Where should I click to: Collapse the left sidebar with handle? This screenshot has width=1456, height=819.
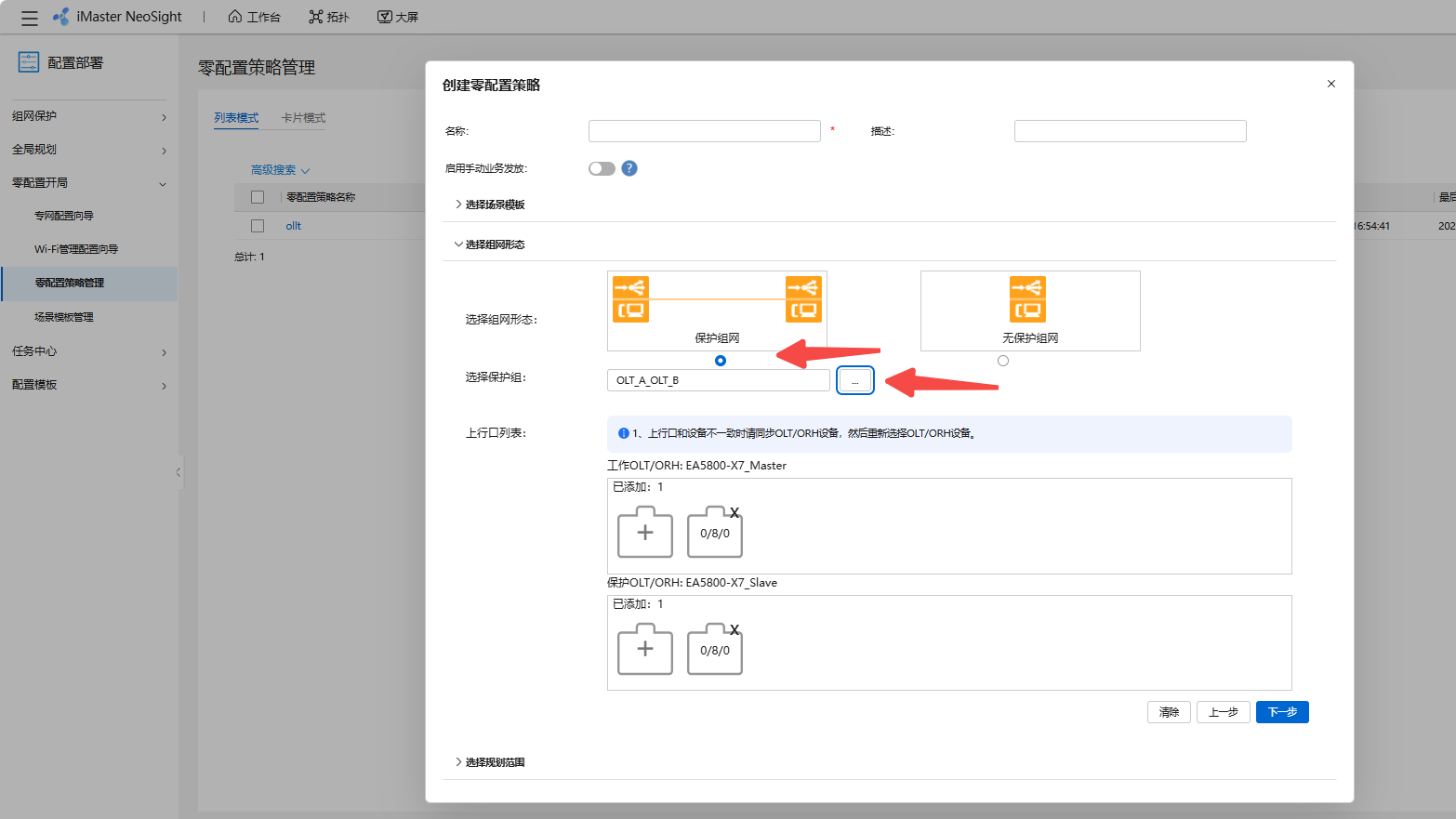coord(179,472)
